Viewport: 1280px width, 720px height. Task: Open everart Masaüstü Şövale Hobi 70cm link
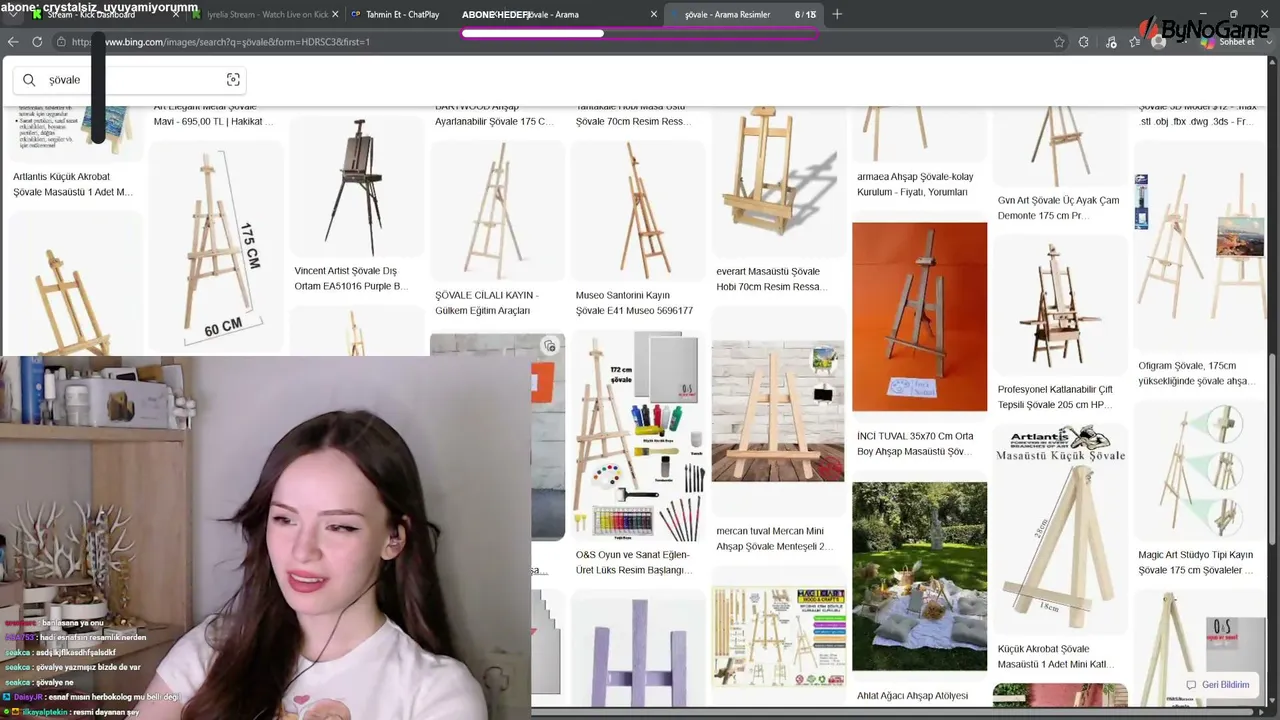pos(772,279)
